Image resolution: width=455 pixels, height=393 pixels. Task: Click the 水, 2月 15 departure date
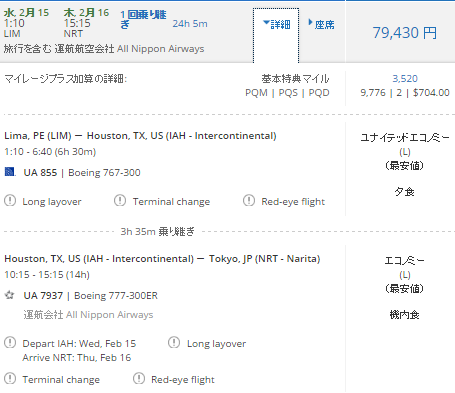tap(26, 13)
